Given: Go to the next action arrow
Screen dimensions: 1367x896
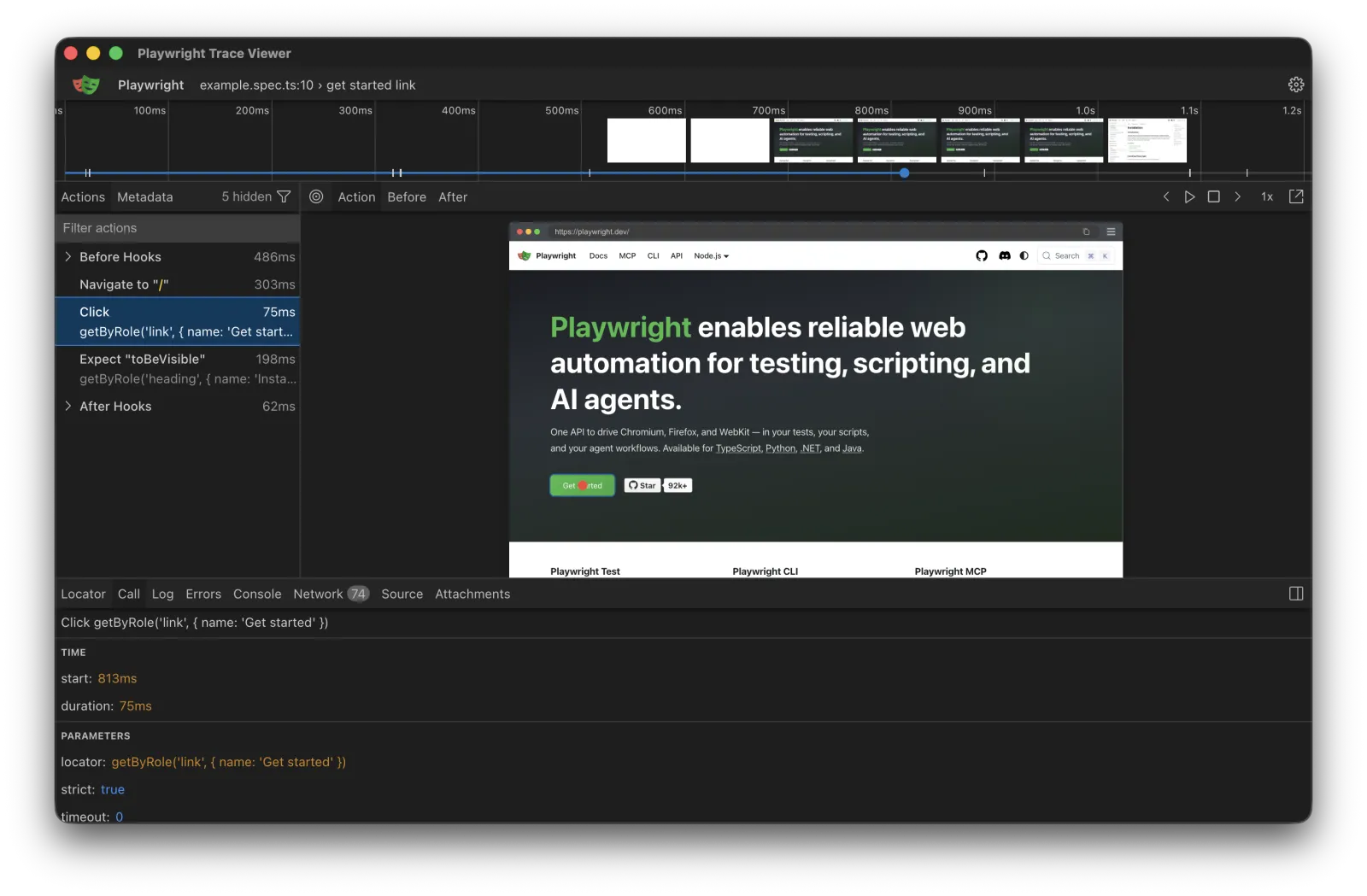Looking at the screenshot, I should [x=1237, y=196].
